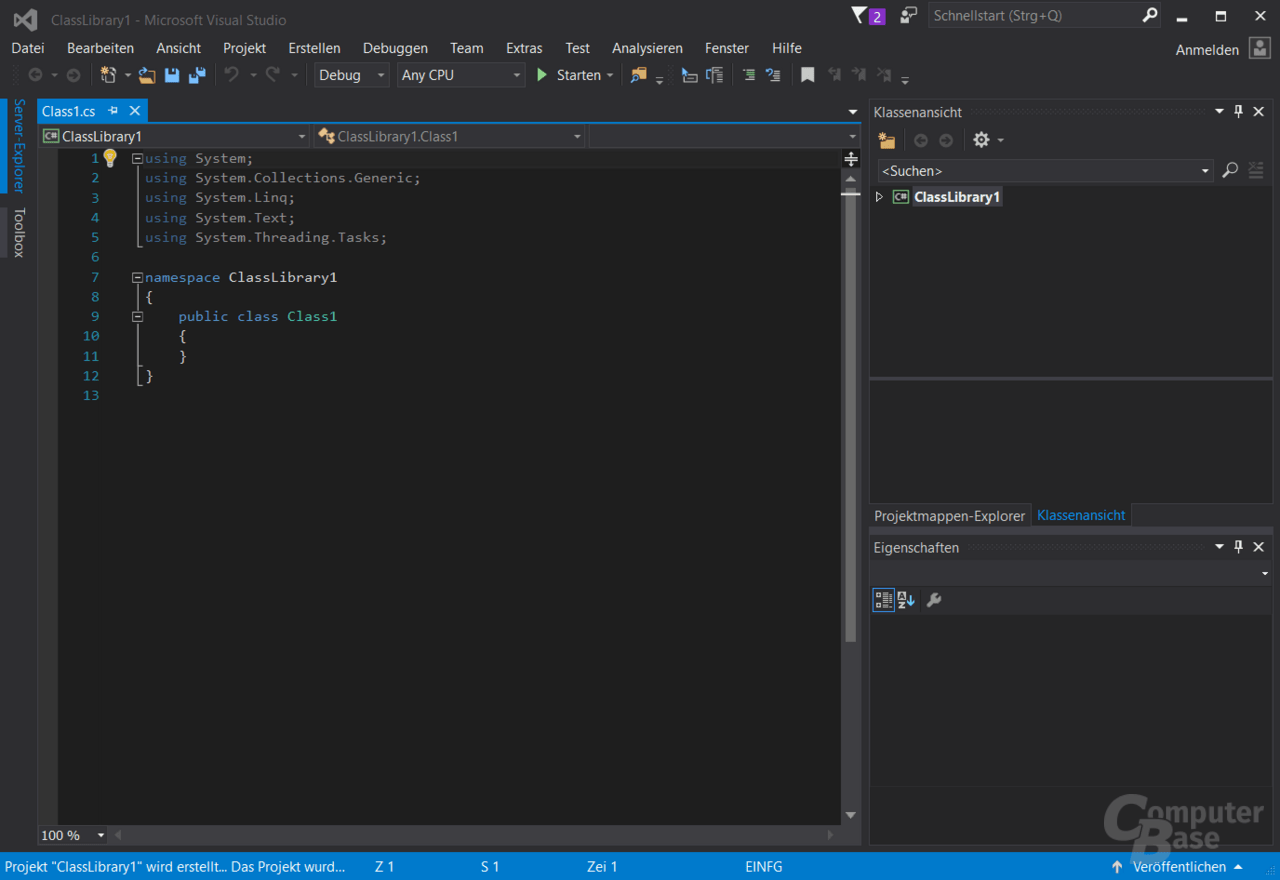Switch to the Projektmappen-Explorer tab
Screen dimensions: 1280x880
click(949, 515)
